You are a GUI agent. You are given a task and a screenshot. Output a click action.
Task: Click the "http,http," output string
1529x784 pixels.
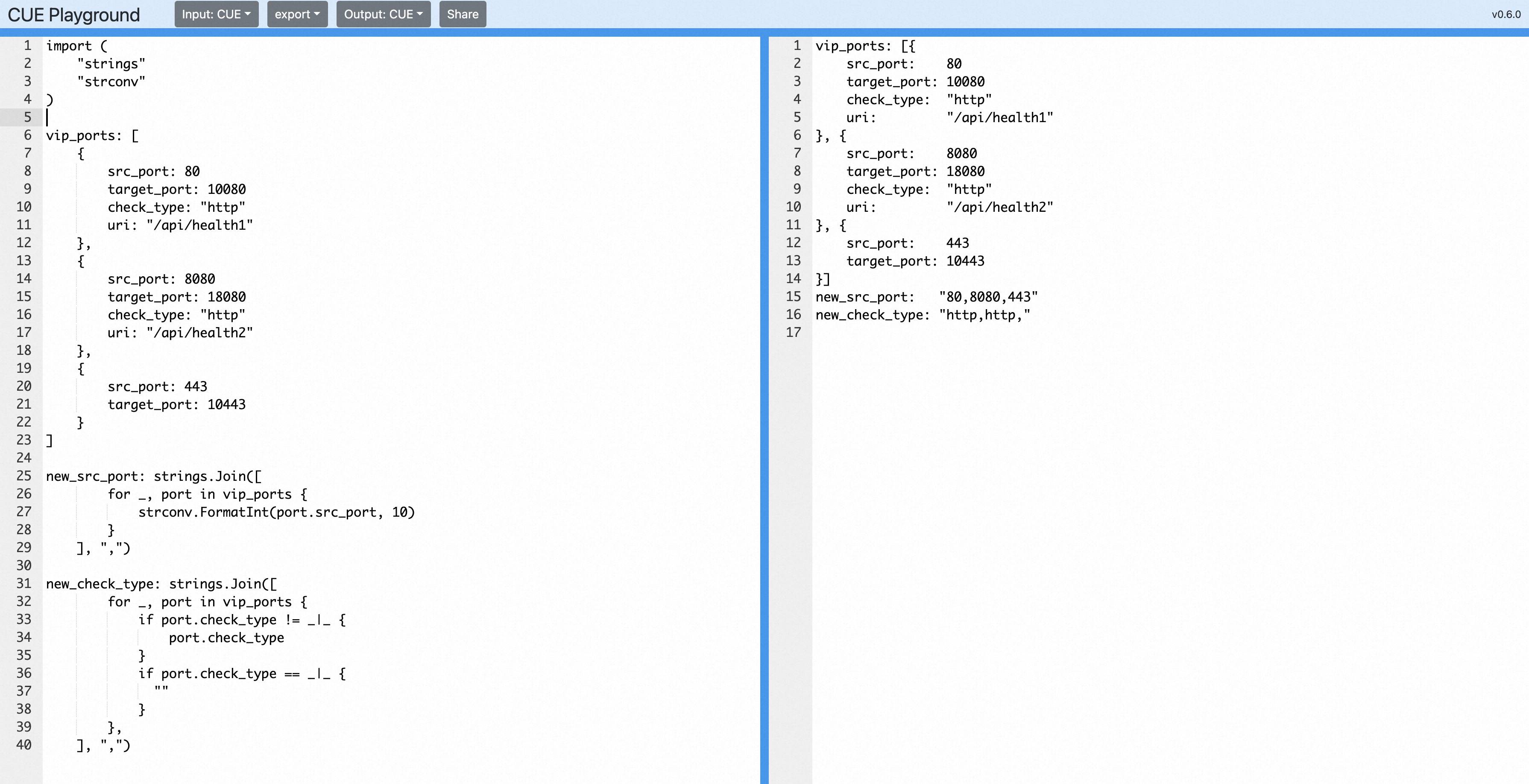[984, 315]
